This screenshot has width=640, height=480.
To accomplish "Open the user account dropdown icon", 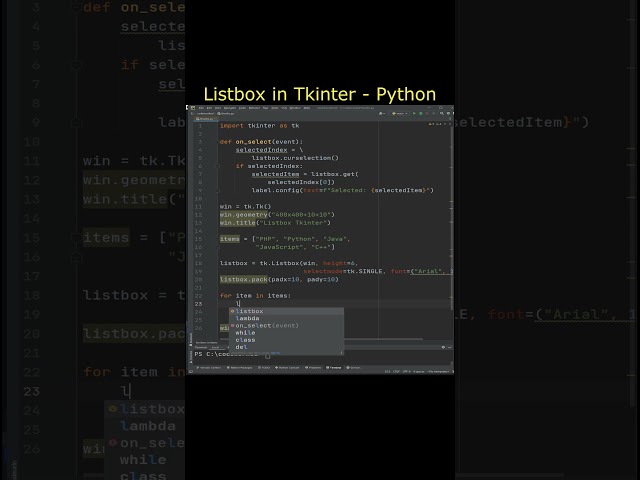I will click(x=382, y=113).
